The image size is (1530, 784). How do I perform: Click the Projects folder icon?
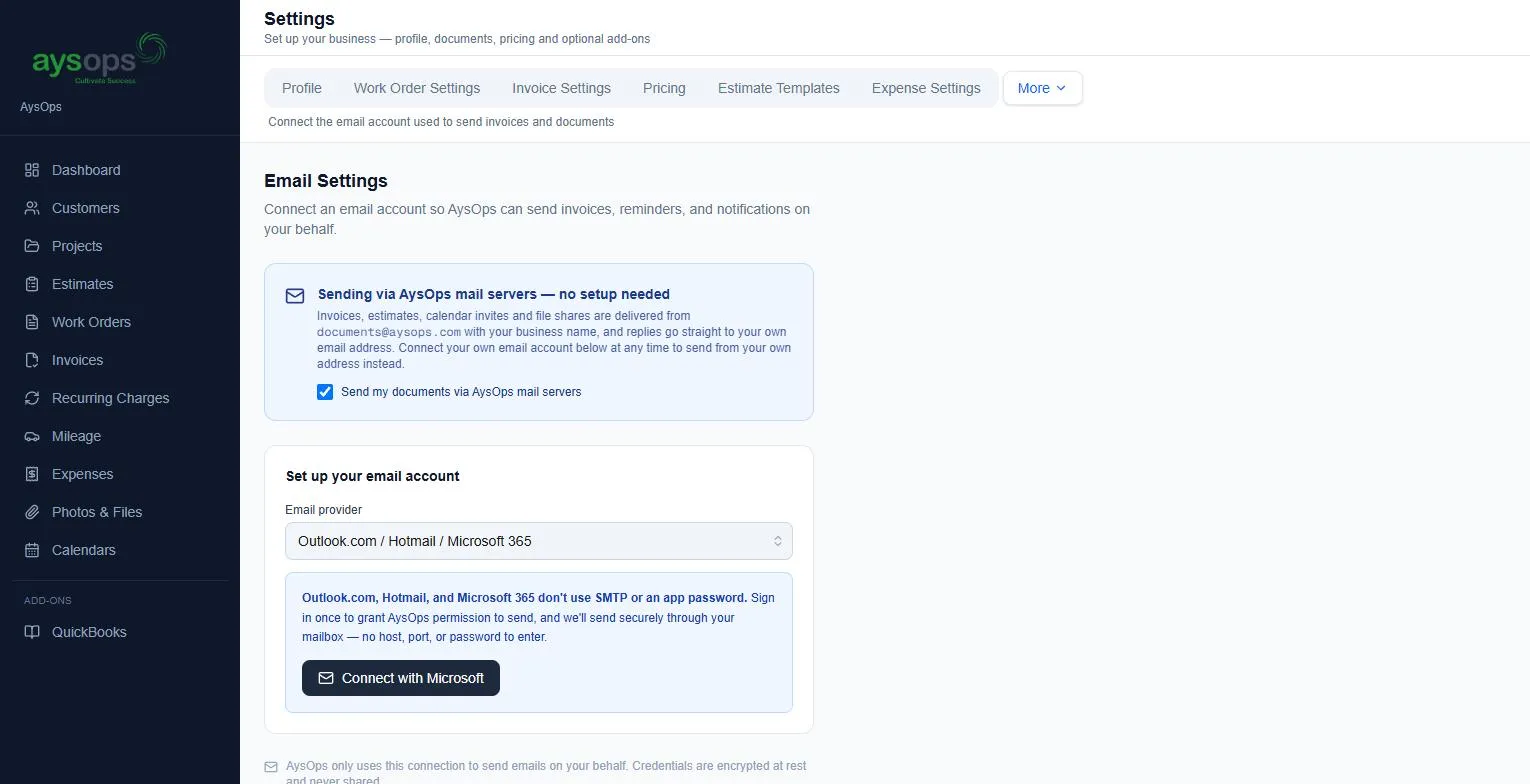tap(32, 246)
